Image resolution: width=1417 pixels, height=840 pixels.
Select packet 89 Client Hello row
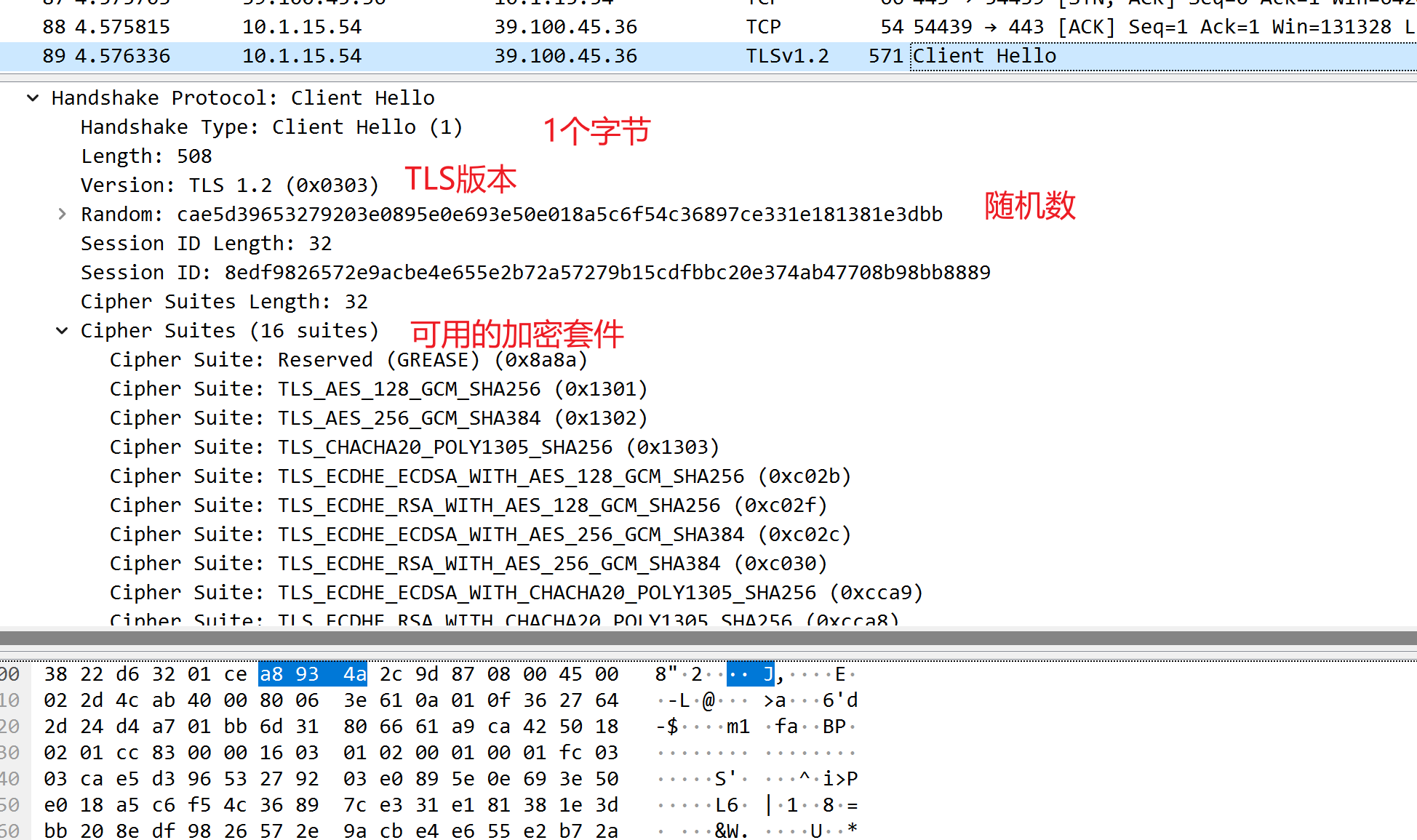(x=509, y=56)
